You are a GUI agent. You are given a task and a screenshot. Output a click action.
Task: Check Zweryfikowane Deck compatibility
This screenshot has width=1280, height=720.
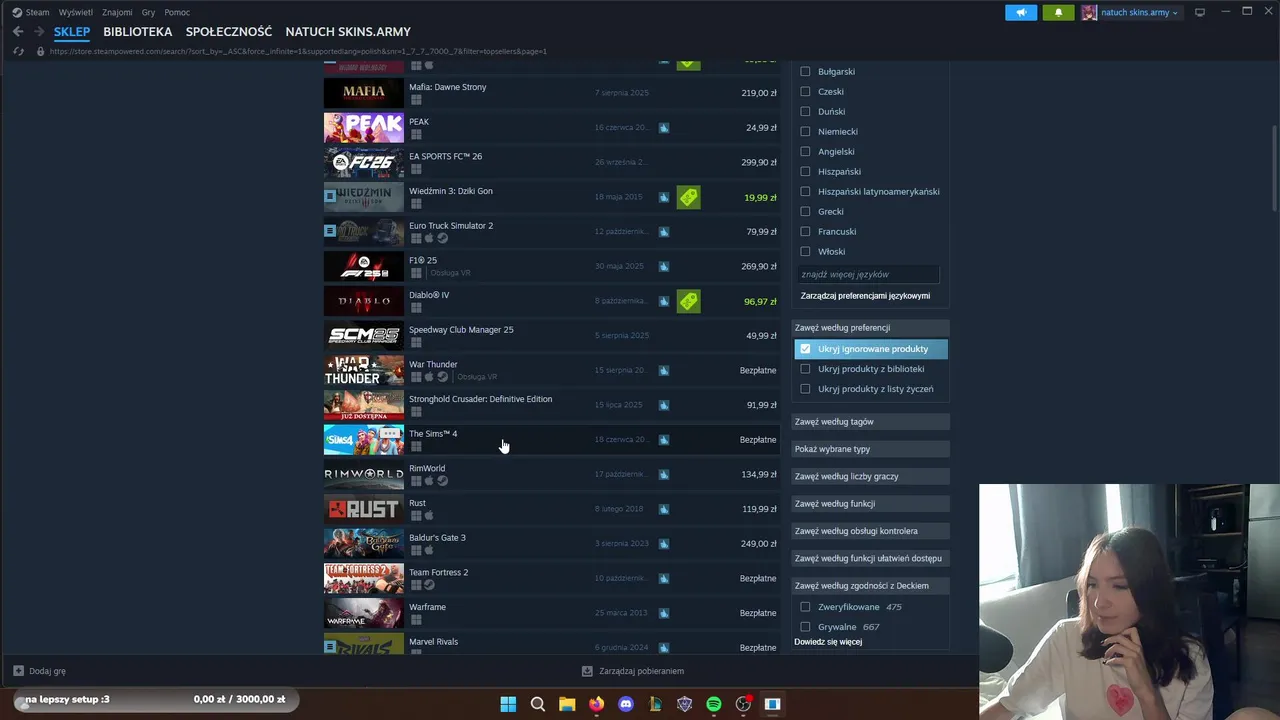805,607
